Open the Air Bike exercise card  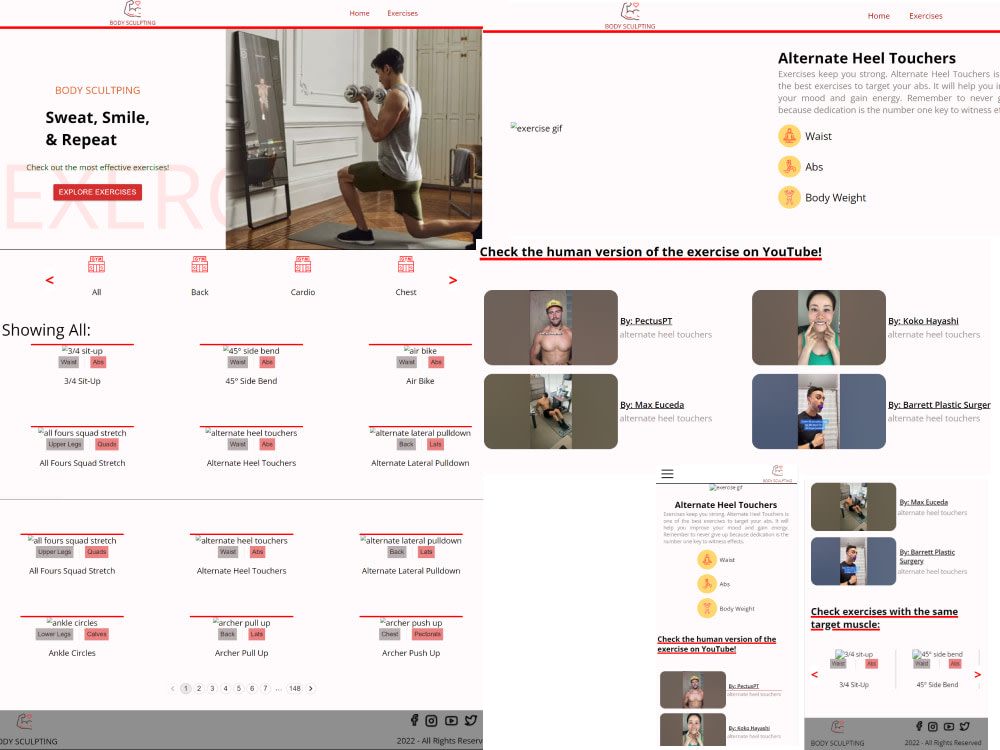(420, 365)
